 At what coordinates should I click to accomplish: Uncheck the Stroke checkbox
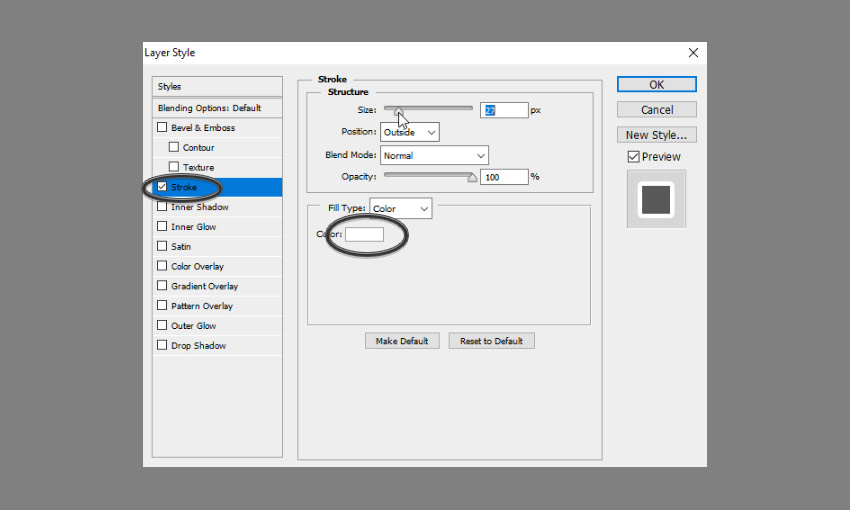[x=162, y=186]
